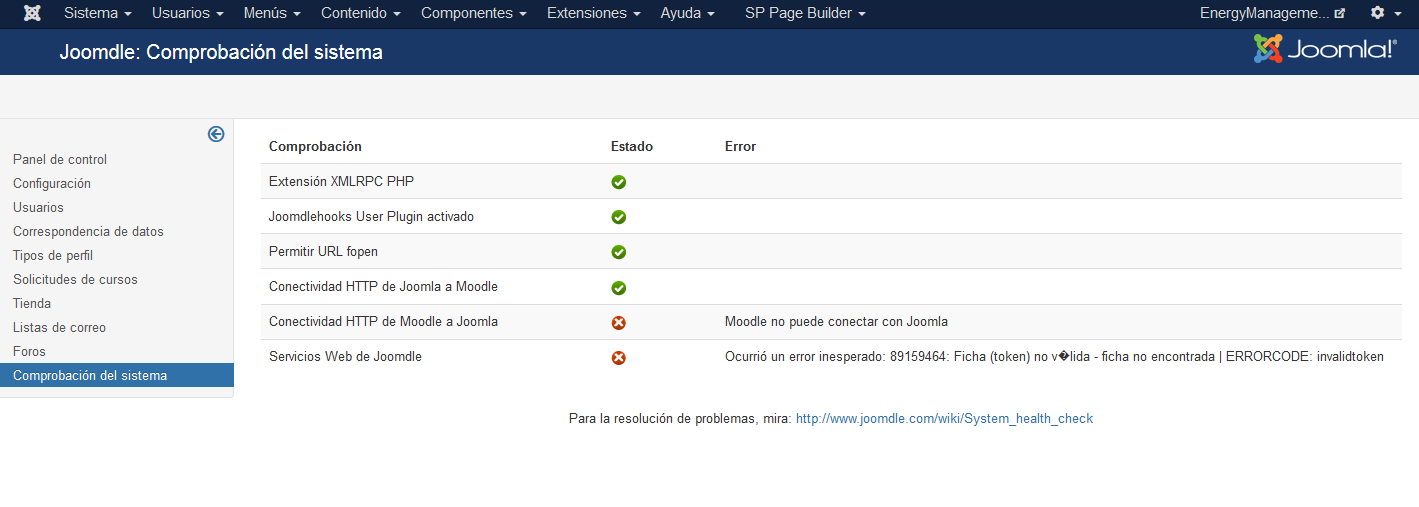Click green check icon for Permitir URL fopen
This screenshot has height=507, width=1419.
point(619,252)
